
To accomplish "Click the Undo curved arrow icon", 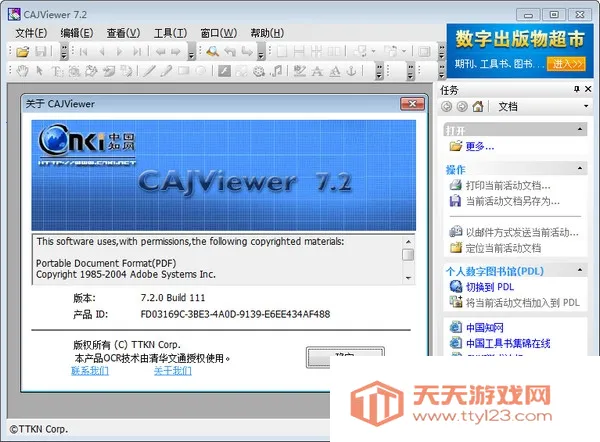I will [x=230, y=51].
